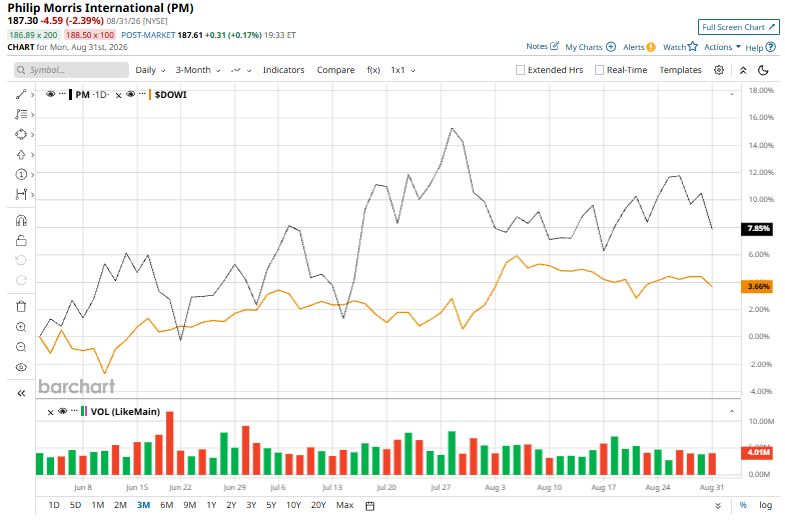Click the Symbol search input field
This screenshot has height=522, width=785.
tap(71, 70)
